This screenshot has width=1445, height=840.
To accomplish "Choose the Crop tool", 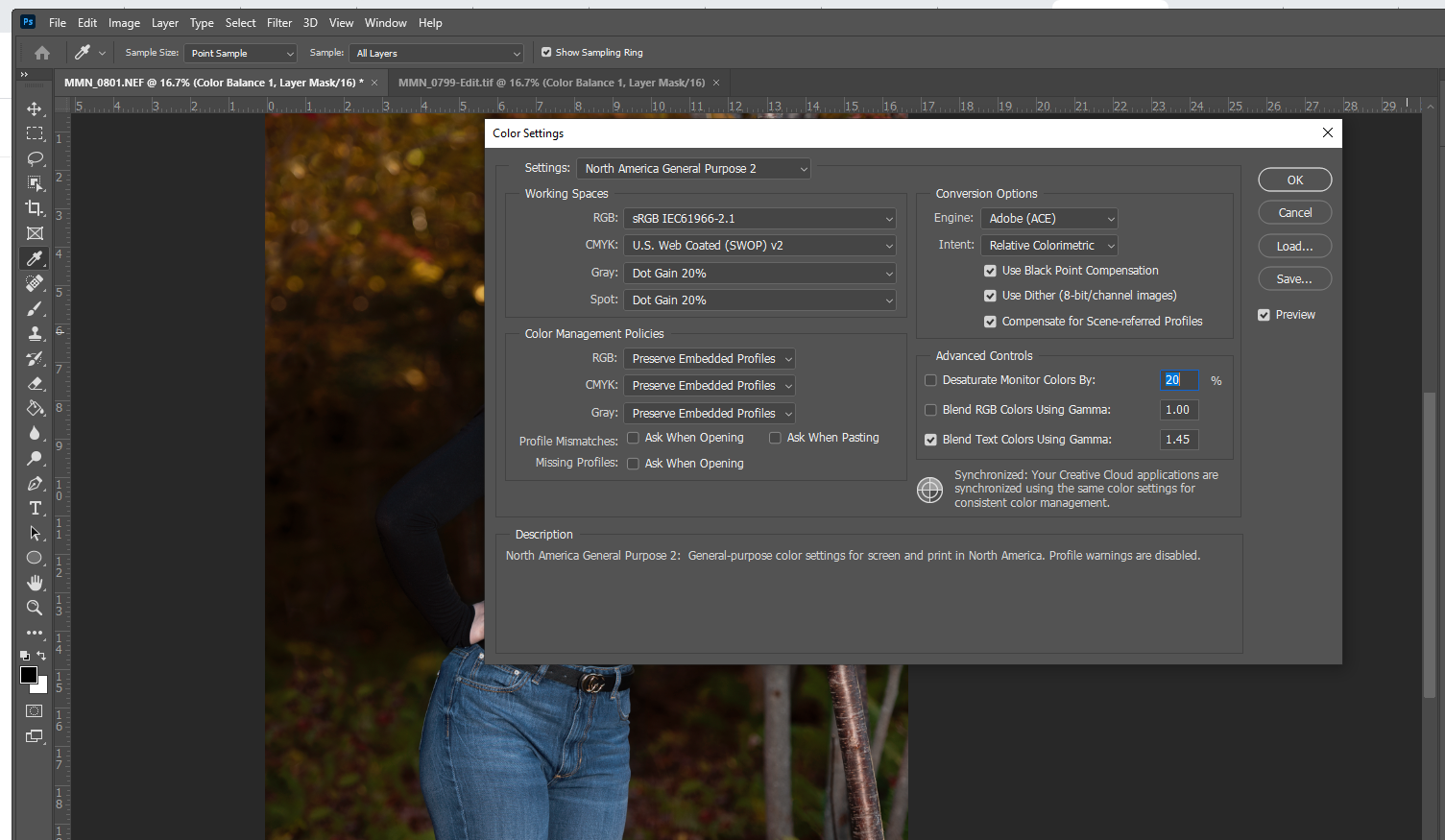I will (x=35, y=208).
